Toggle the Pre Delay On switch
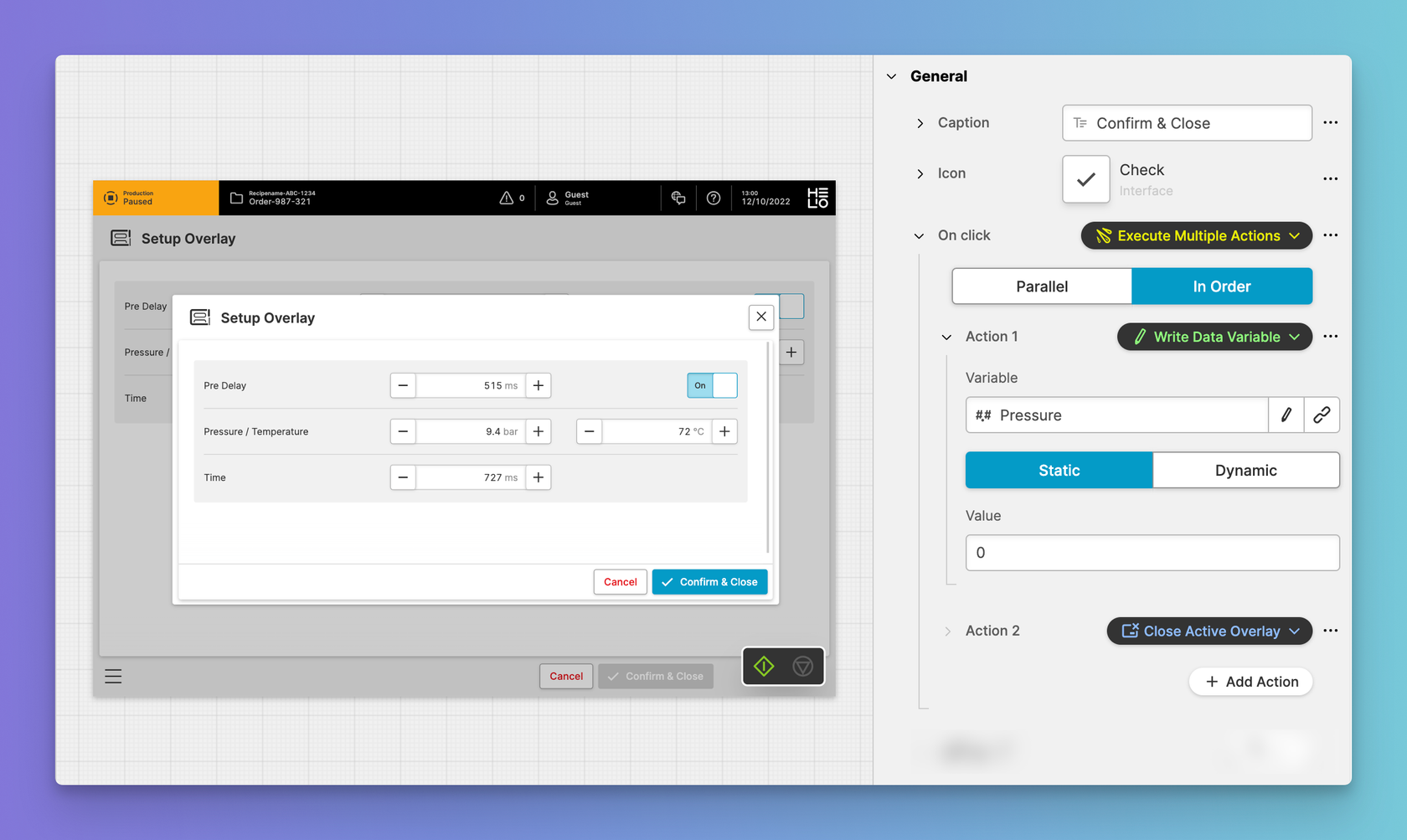The image size is (1407, 840). point(712,385)
